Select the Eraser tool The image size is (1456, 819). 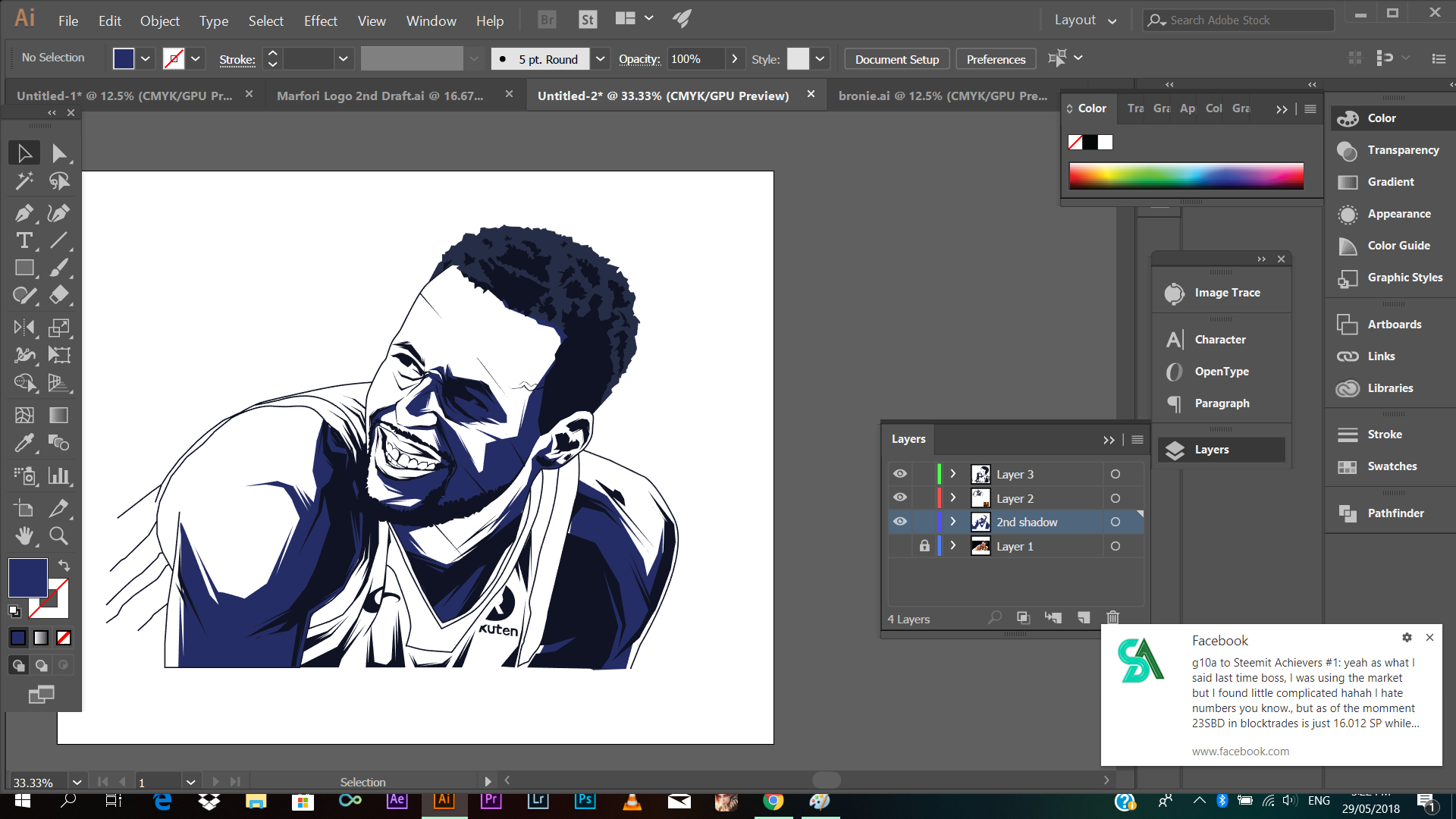(59, 295)
